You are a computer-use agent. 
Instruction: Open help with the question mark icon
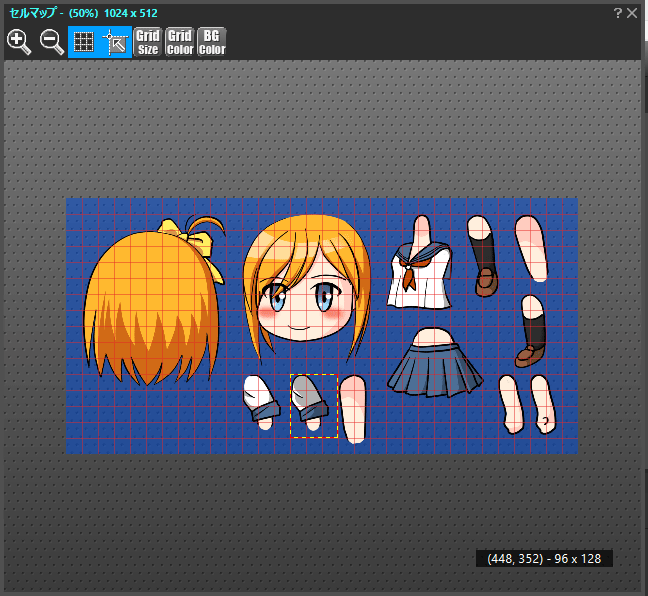click(617, 13)
